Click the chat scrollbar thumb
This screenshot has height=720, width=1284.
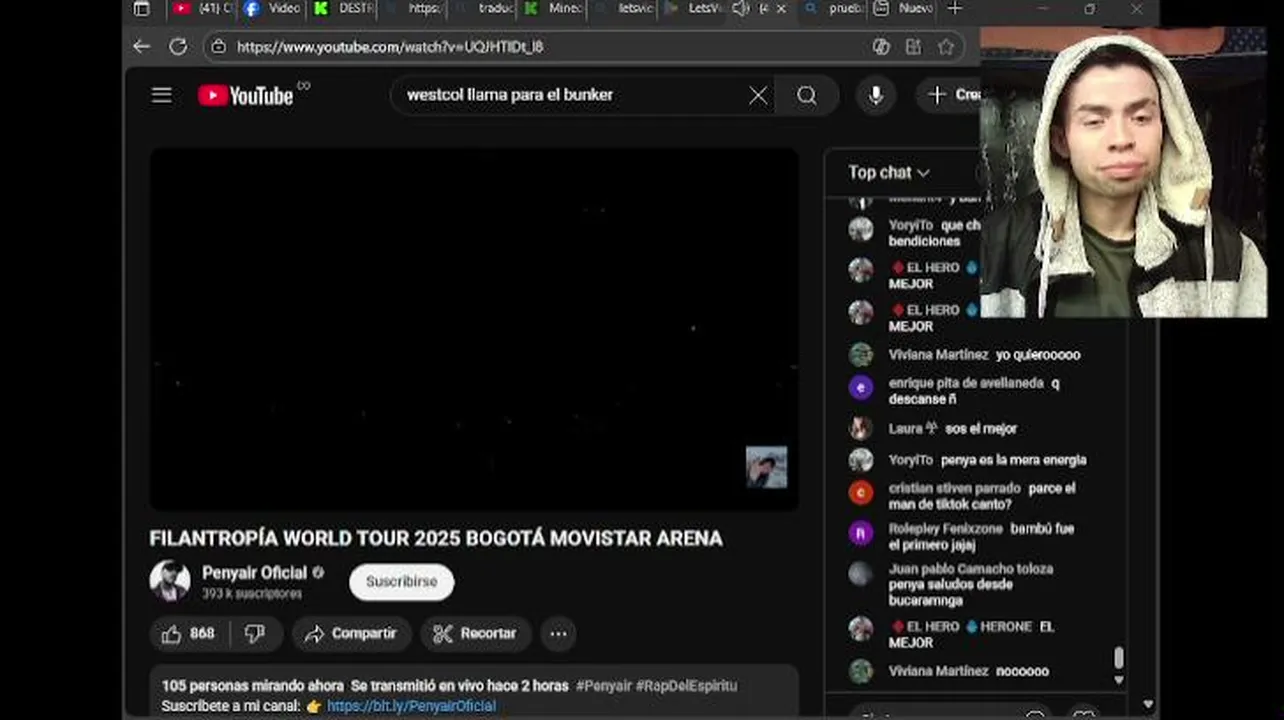pos(1118,657)
